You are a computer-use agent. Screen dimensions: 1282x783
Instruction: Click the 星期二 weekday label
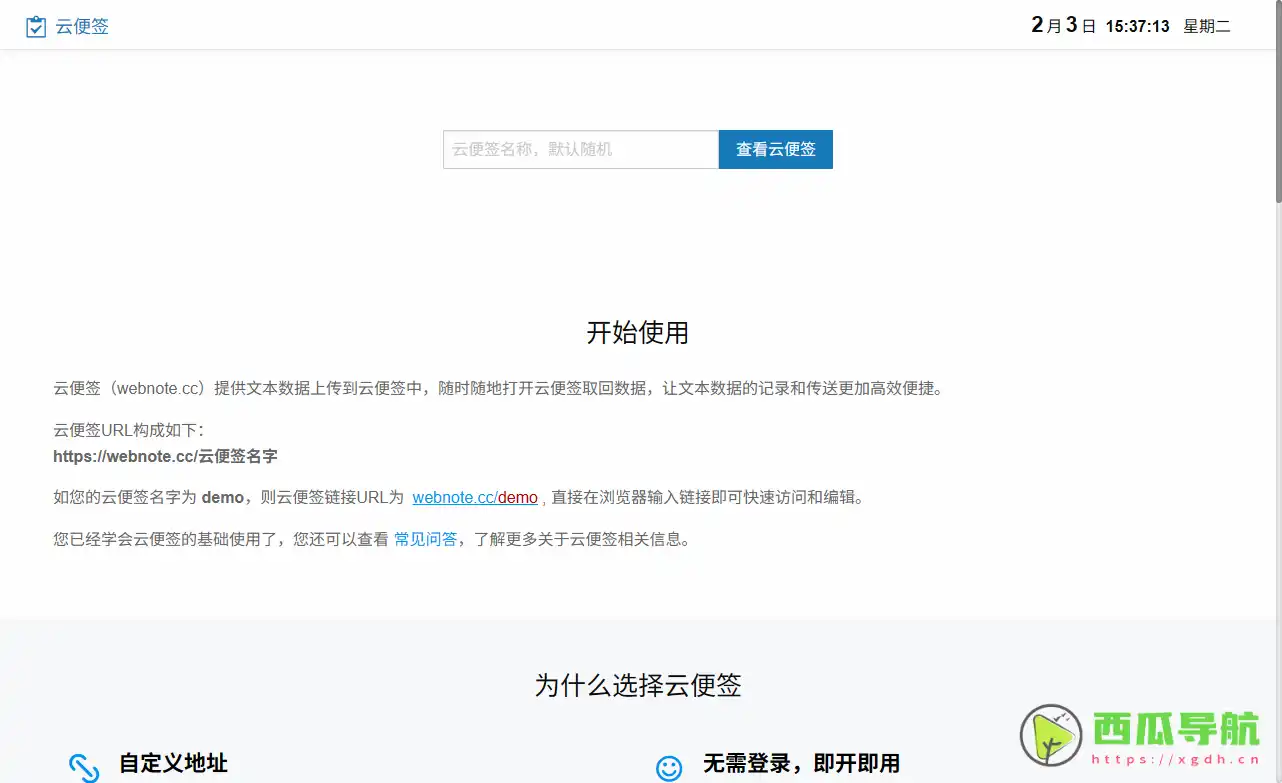coord(1207,26)
